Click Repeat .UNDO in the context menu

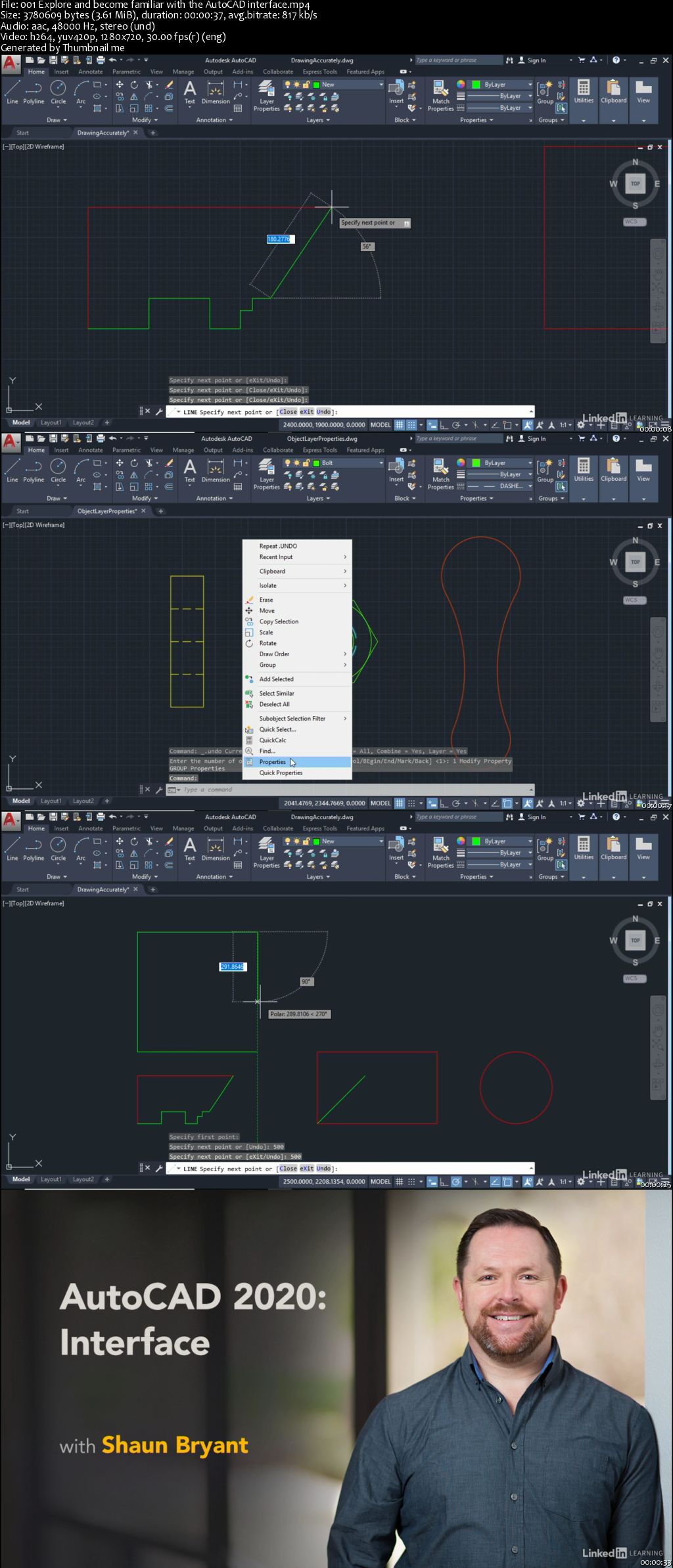coord(278,546)
